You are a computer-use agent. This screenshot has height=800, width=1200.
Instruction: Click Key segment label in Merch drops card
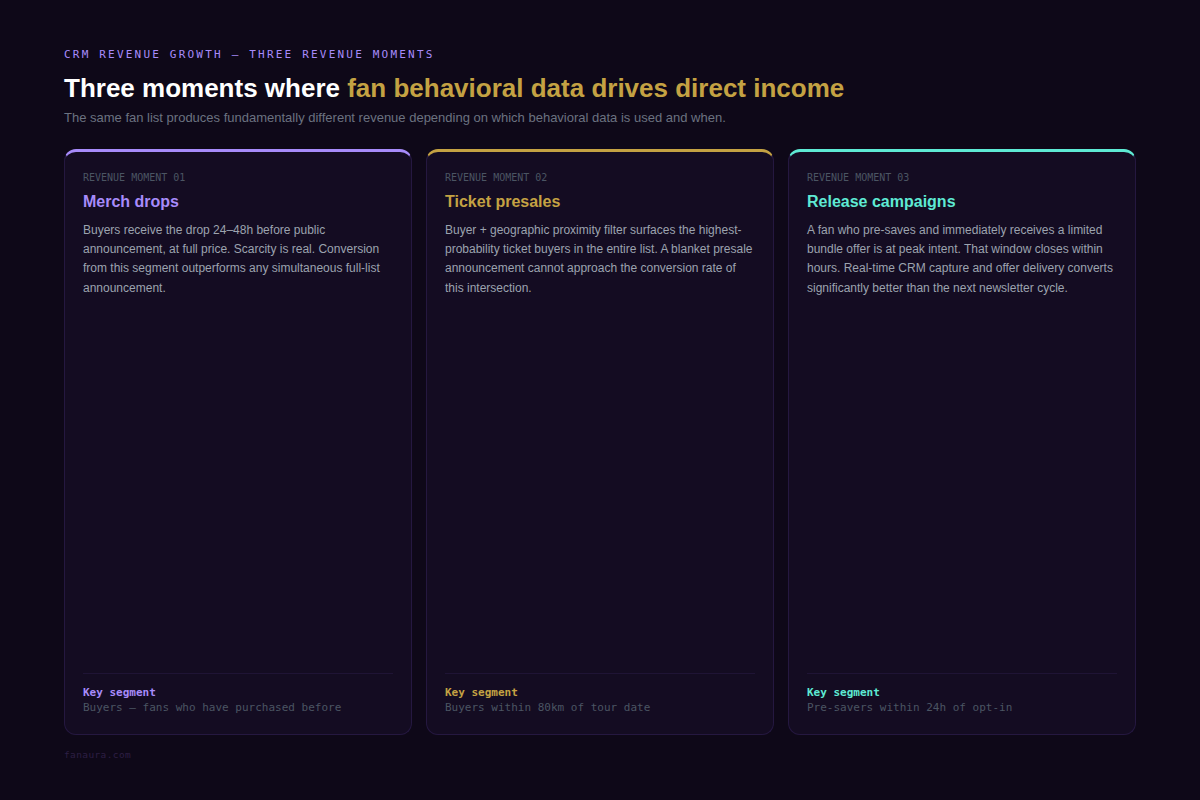click(x=119, y=692)
